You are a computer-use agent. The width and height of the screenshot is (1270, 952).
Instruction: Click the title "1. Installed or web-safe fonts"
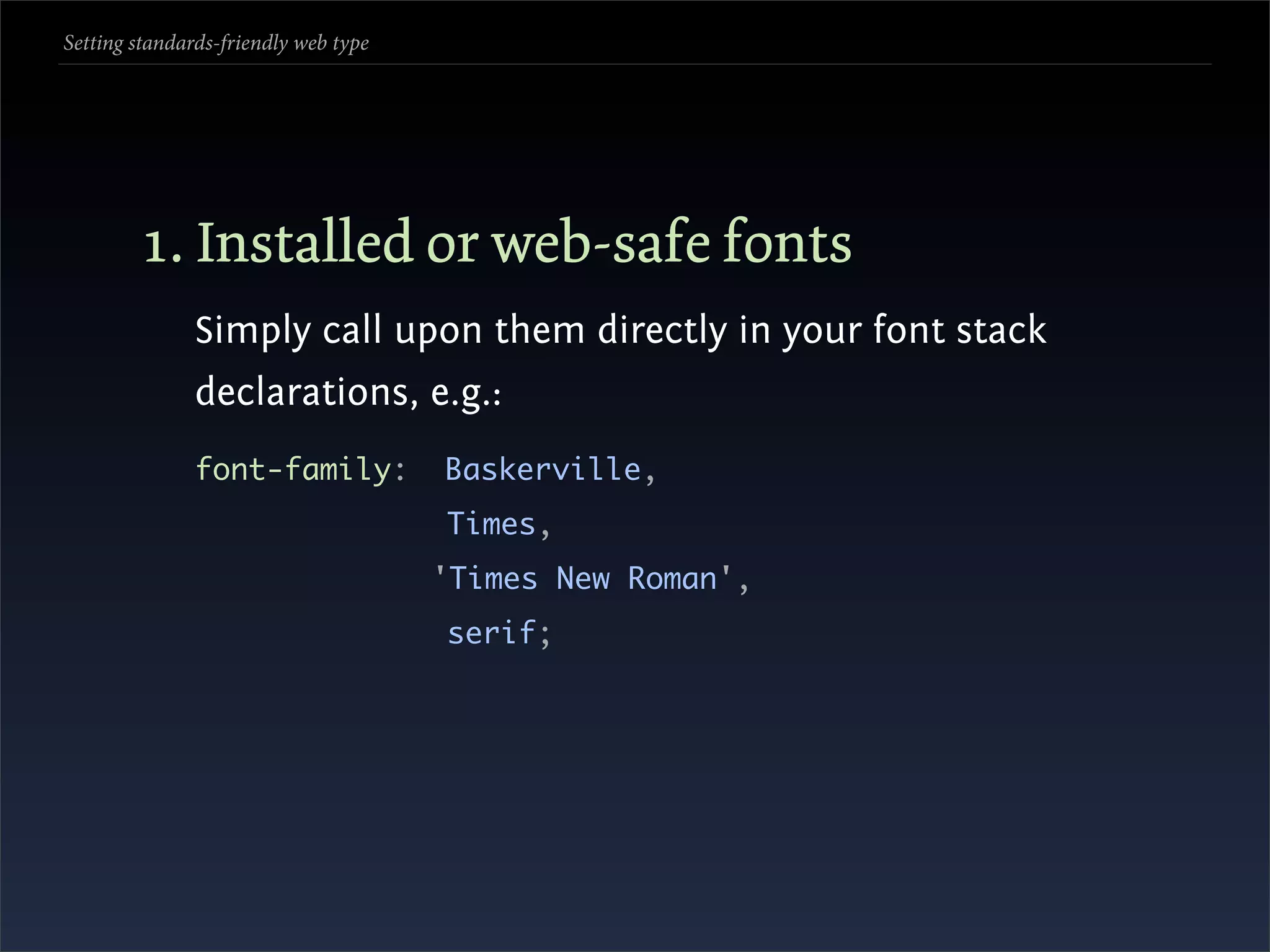point(498,242)
